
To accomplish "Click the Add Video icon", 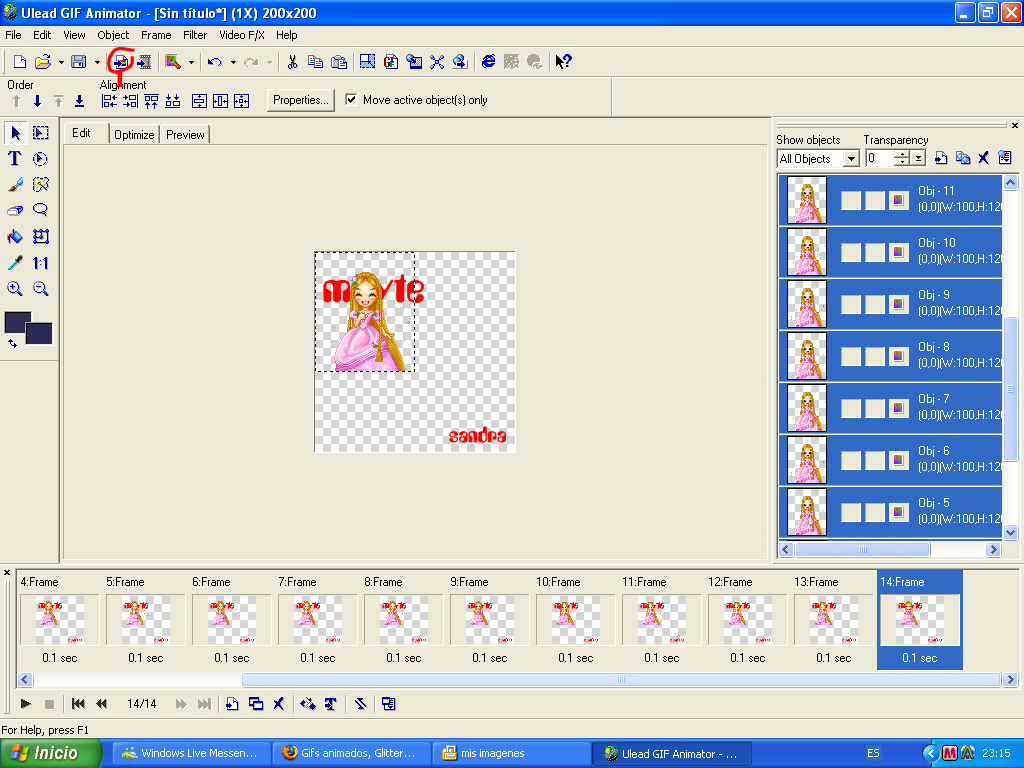I will (x=144, y=62).
